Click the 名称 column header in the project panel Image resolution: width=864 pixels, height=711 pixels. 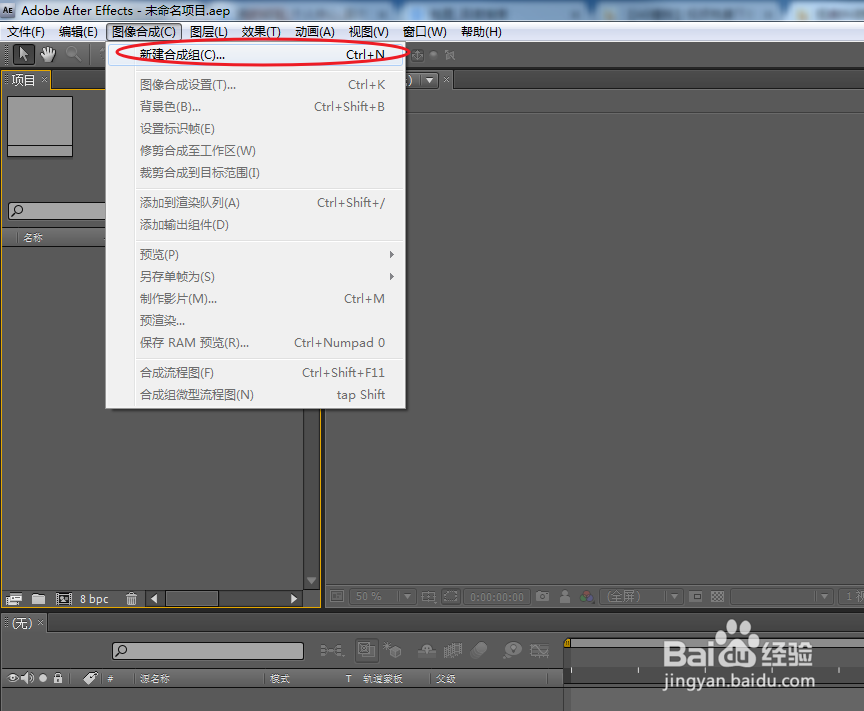coord(33,238)
